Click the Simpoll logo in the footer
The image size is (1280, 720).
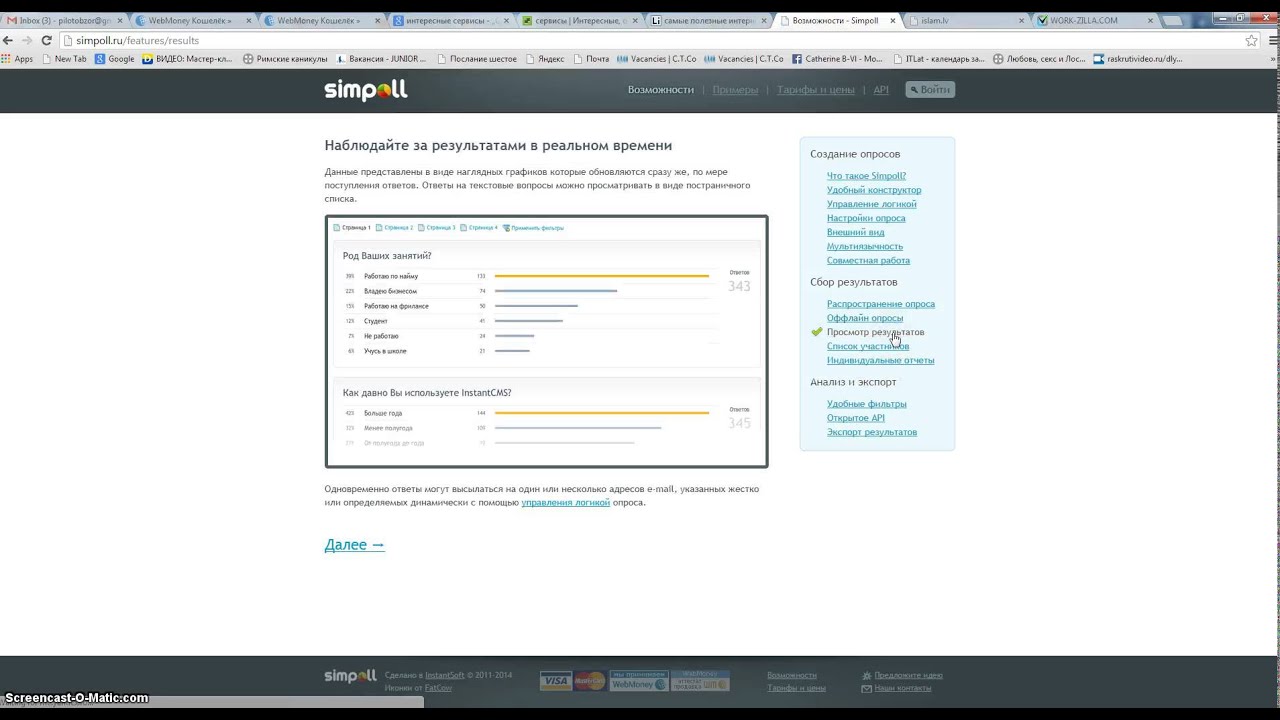pos(350,677)
